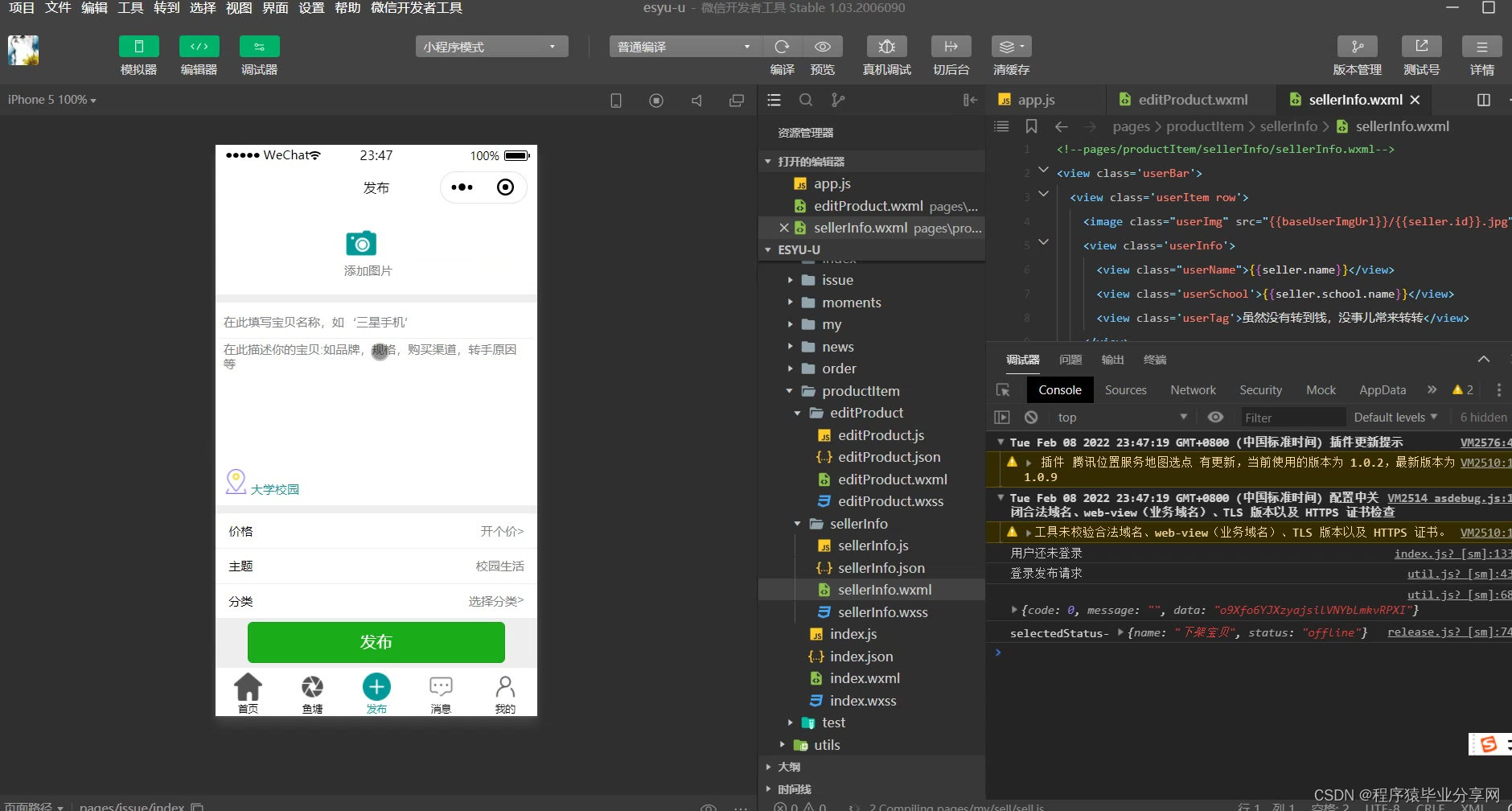Viewport: 1512px width, 811px height.
Task: Open the search icon in sidebar
Action: [x=806, y=100]
